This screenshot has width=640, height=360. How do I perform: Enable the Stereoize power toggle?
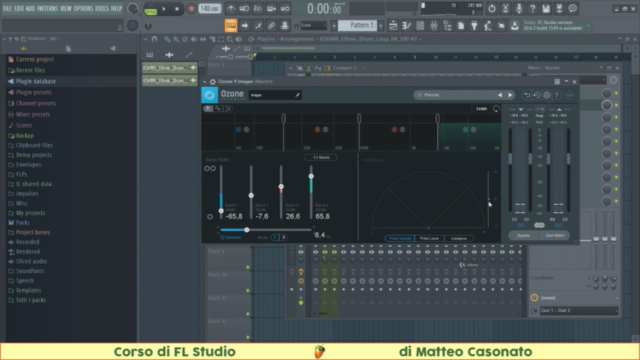tap(222, 237)
